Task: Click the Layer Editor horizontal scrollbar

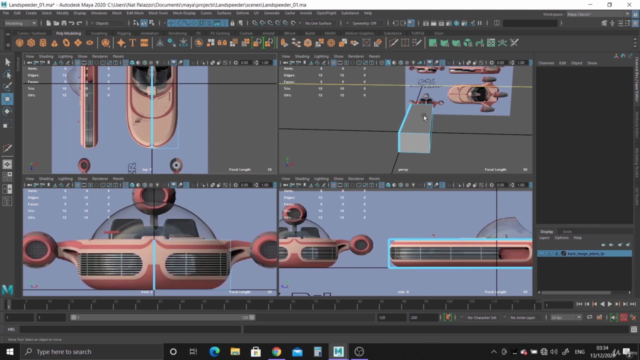Action: [x=576, y=292]
